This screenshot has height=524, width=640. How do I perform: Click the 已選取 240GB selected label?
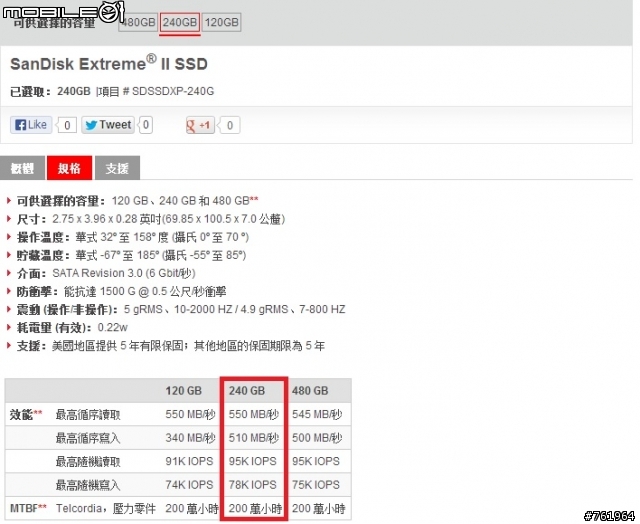click(x=50, y=91)
